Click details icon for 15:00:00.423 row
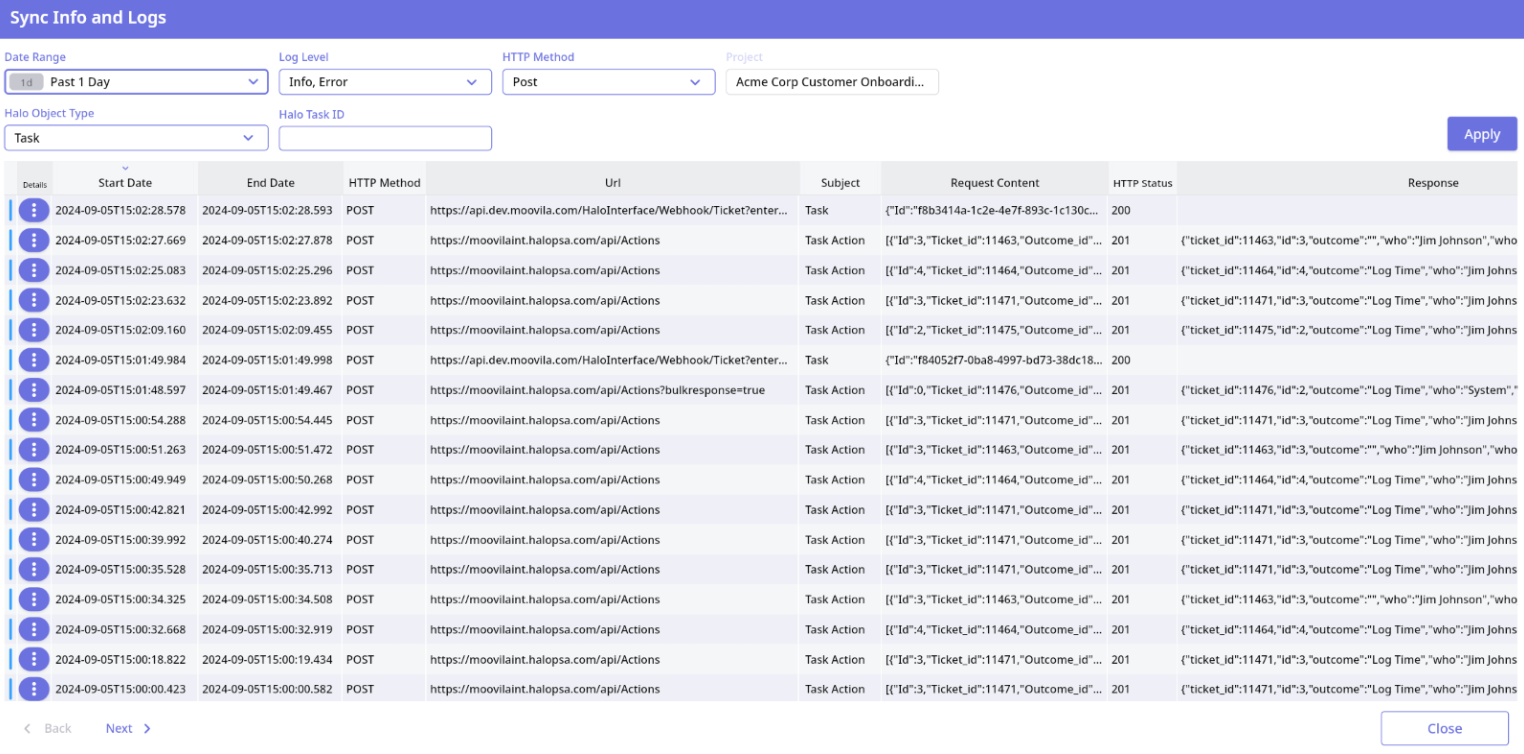Image resolution: width=1524 pixels, height=754 pixels. pyautogui.click(x=34, y=689)
